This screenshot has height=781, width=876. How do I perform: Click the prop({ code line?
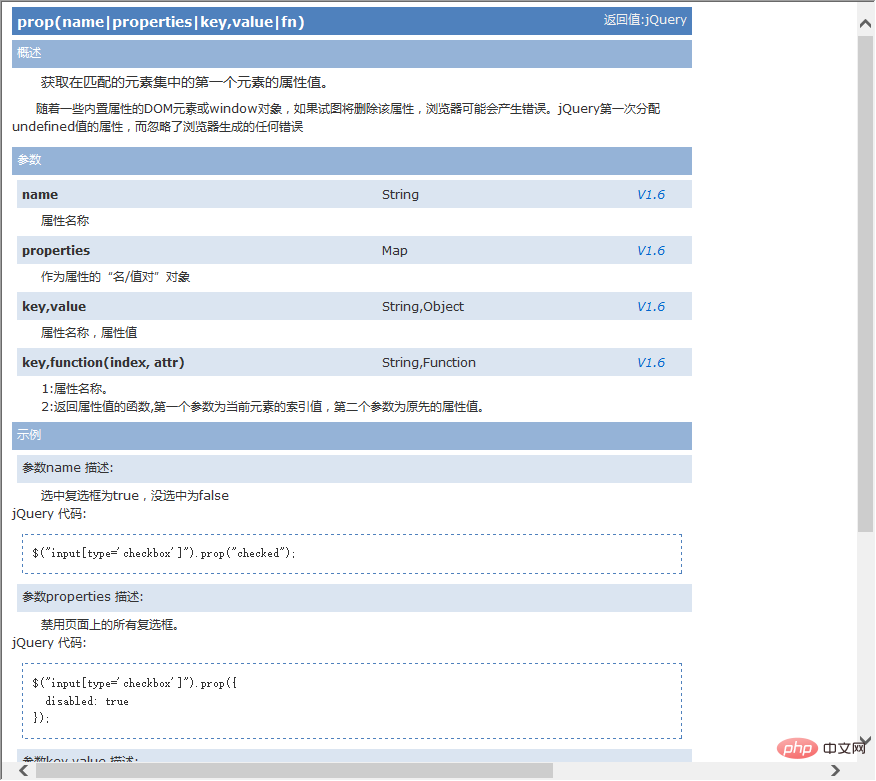134,683
